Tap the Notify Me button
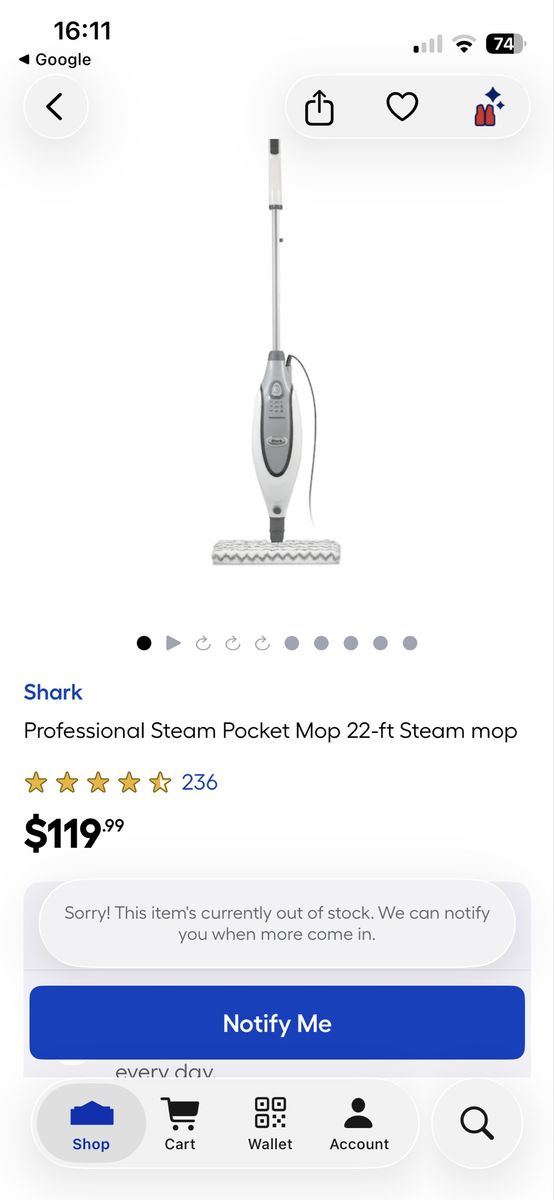 click(x=277, y=1023)
